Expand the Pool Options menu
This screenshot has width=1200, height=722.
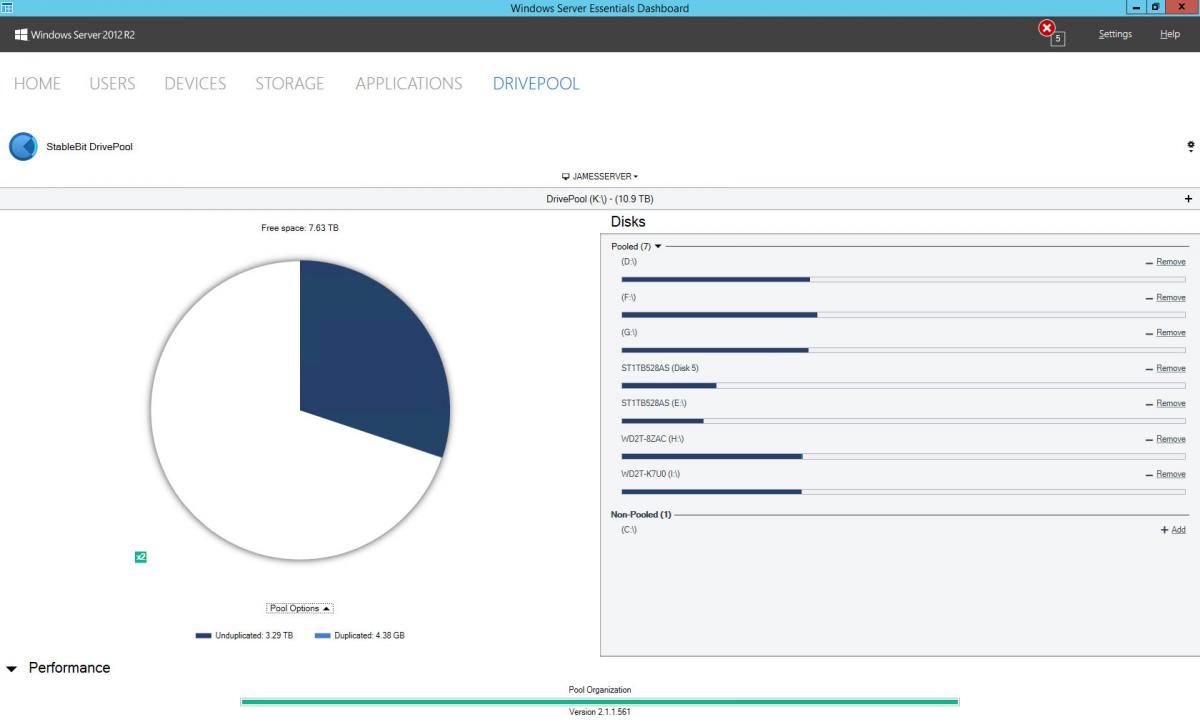[300, 608]
